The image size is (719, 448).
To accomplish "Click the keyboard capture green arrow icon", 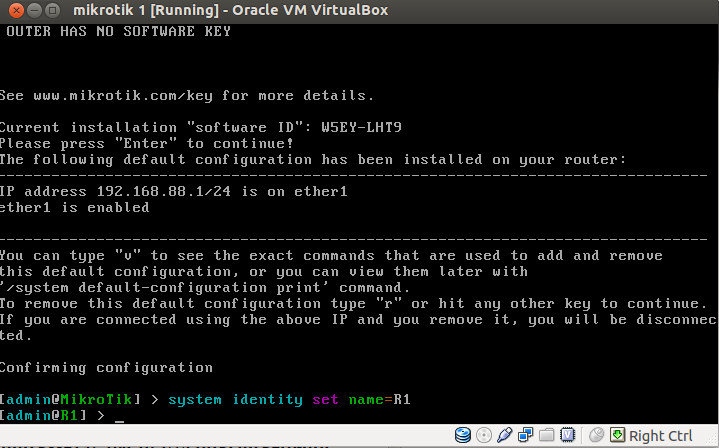I will [x=617, y=435].
